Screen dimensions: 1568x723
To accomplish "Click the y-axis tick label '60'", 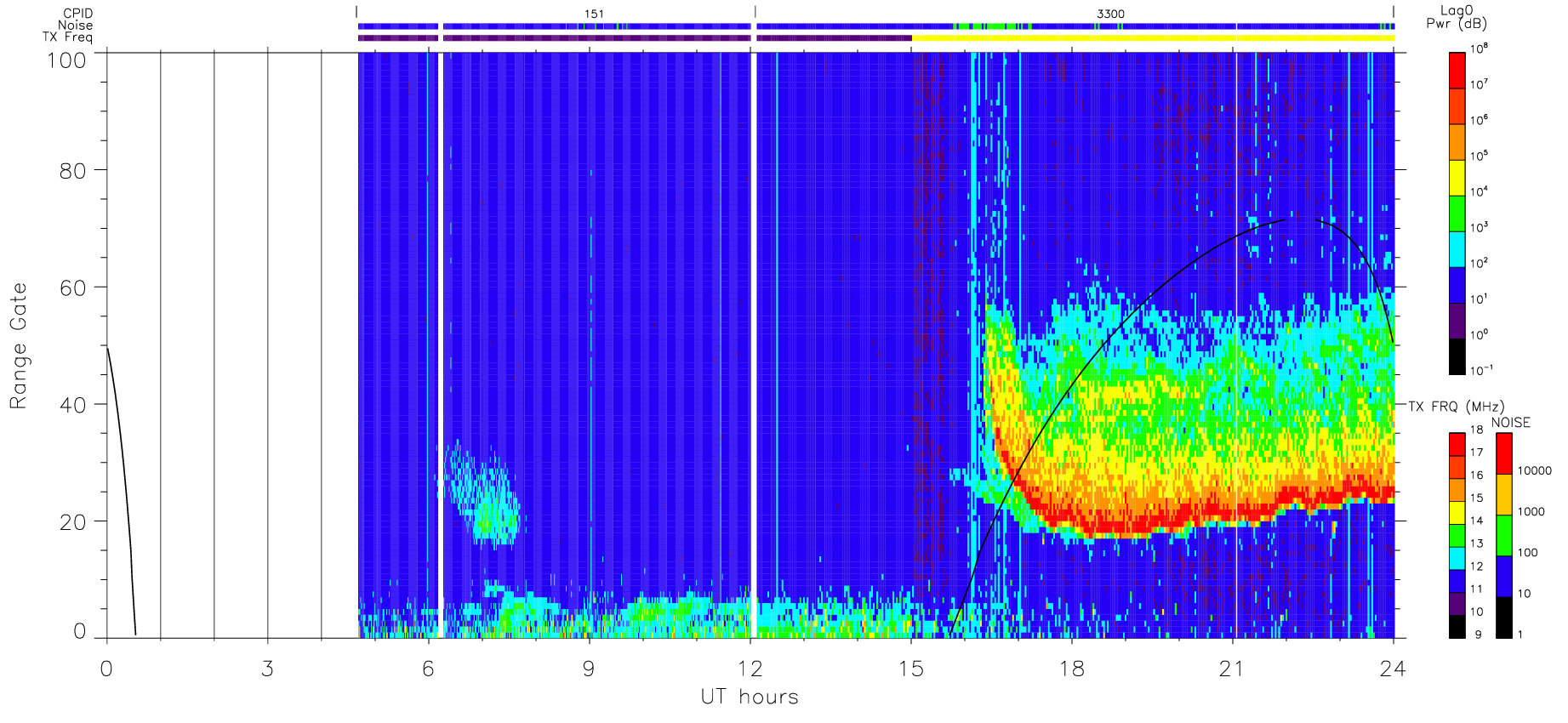I will click(72, 287).
